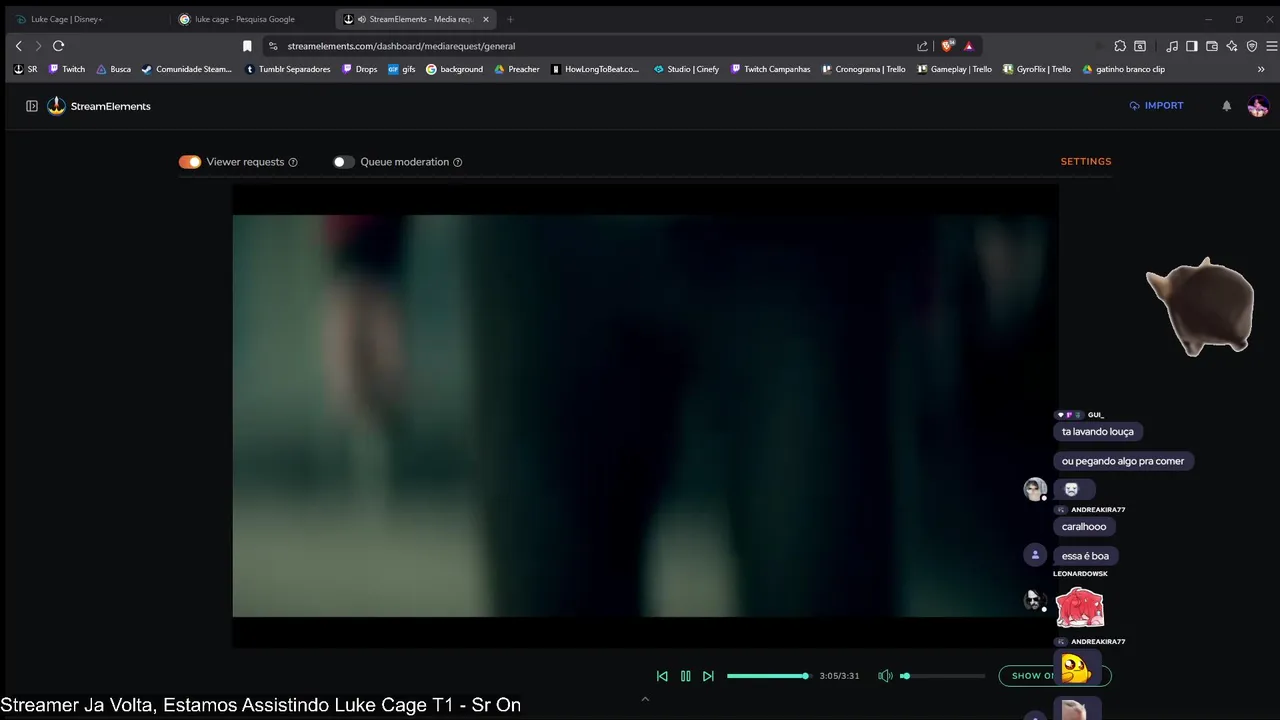Open Brave Rewards triangle icon
Screen dimensions: 1280x720
click(x=969, y=46)
